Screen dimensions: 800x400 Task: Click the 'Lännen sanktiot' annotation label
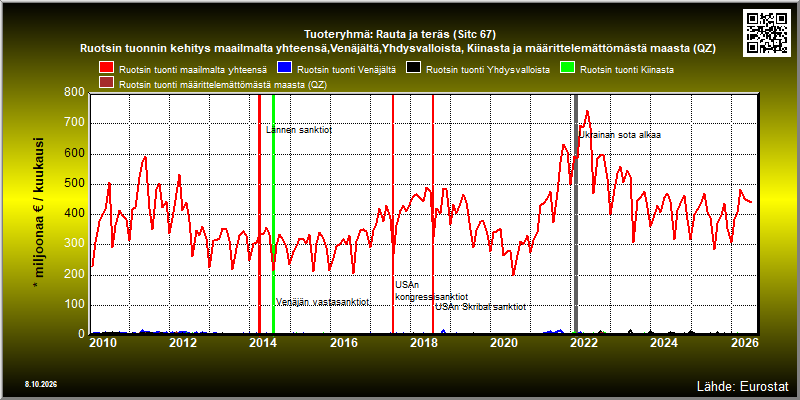click(x=299, y=130)
